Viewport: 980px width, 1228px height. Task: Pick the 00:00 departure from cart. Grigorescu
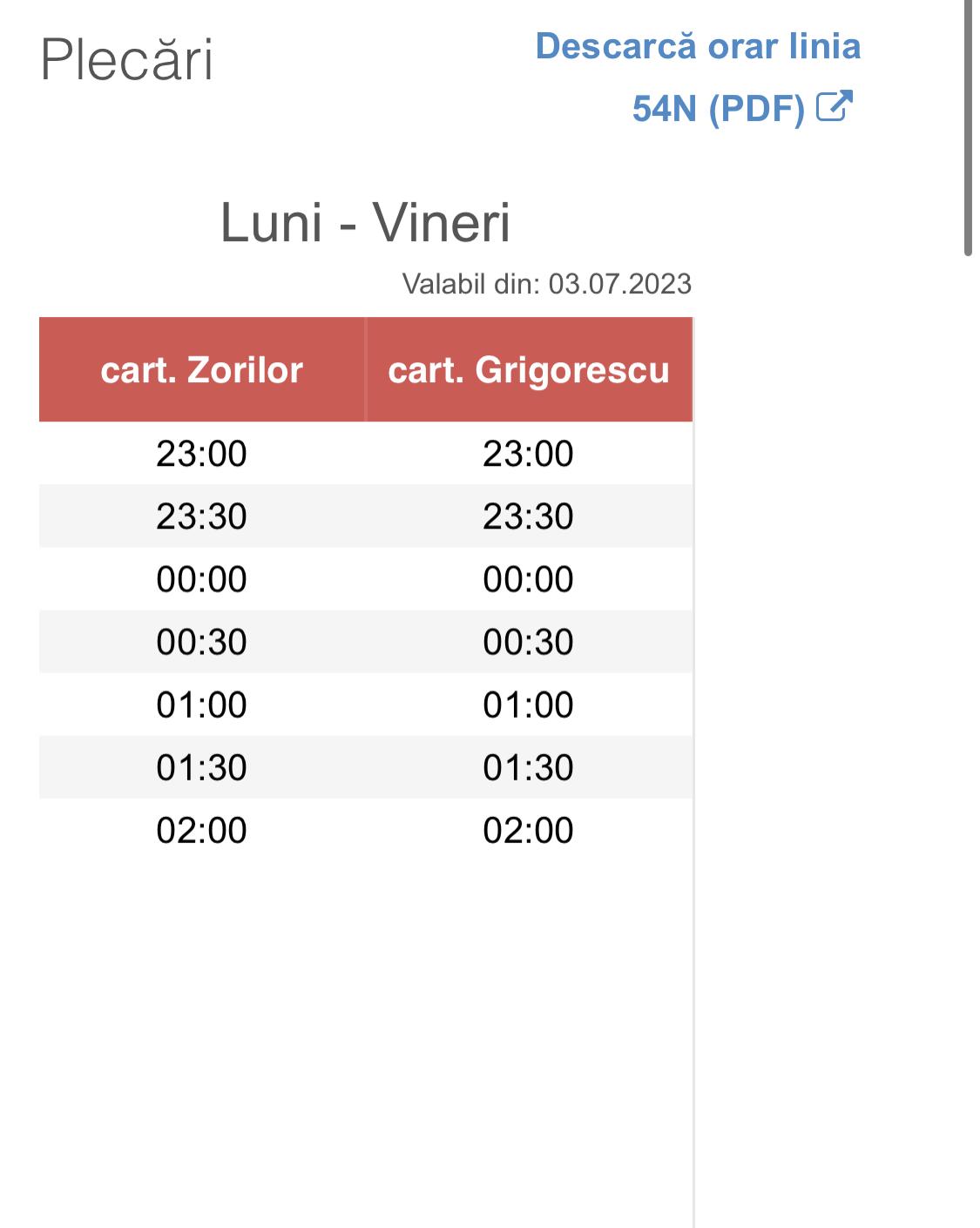(529, 579)
